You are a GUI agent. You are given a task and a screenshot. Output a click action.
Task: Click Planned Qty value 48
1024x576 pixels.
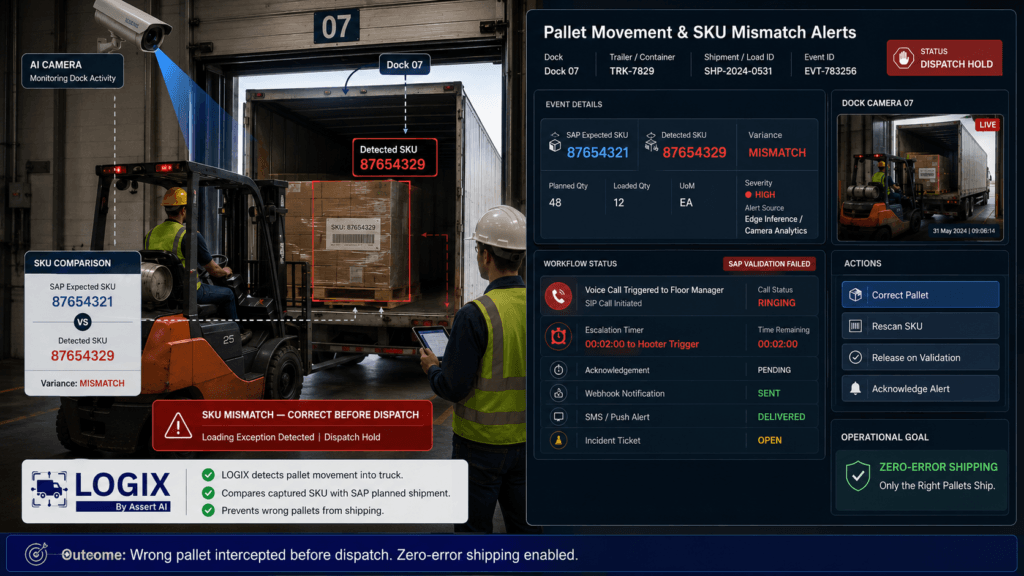point(555,202)
